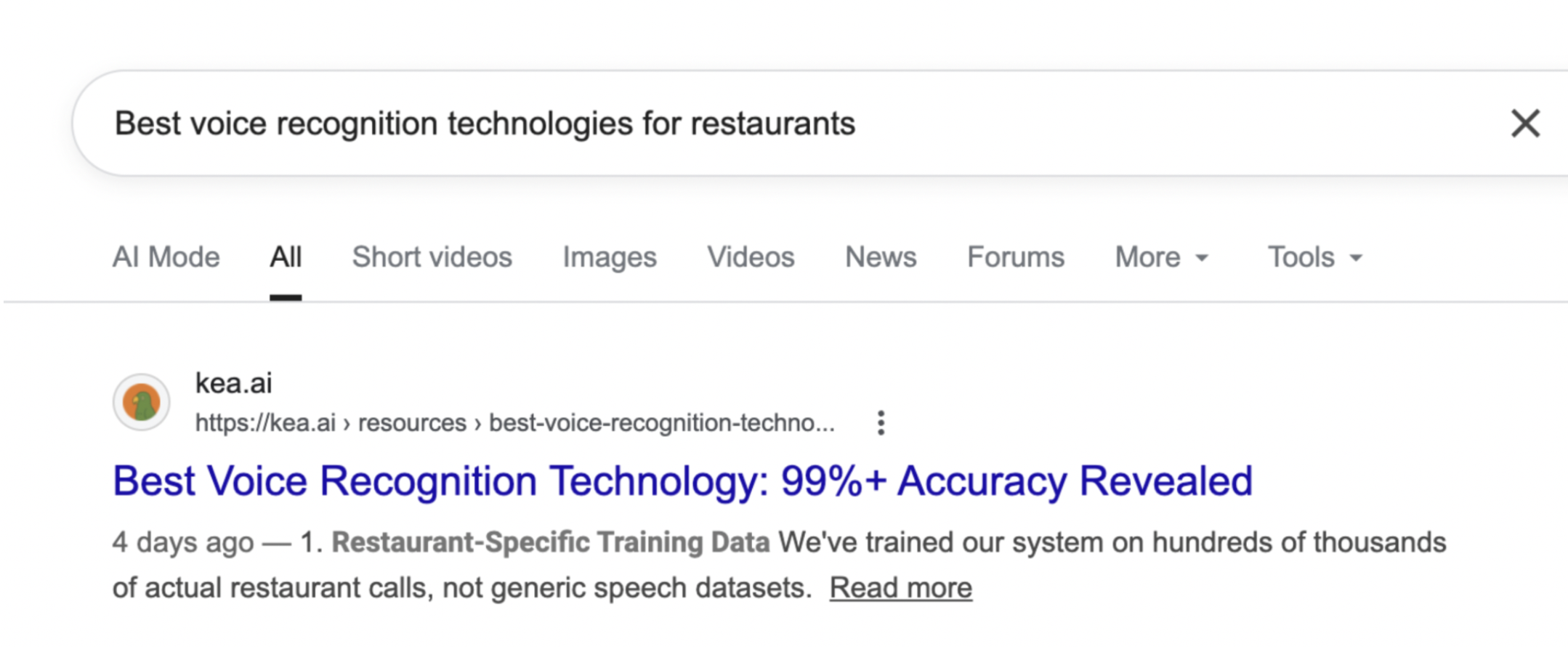Image resolution: width=1568 pixels, height=647 pixels.
Task: Open the Tools dropdown
Action: coord(1314,257)
